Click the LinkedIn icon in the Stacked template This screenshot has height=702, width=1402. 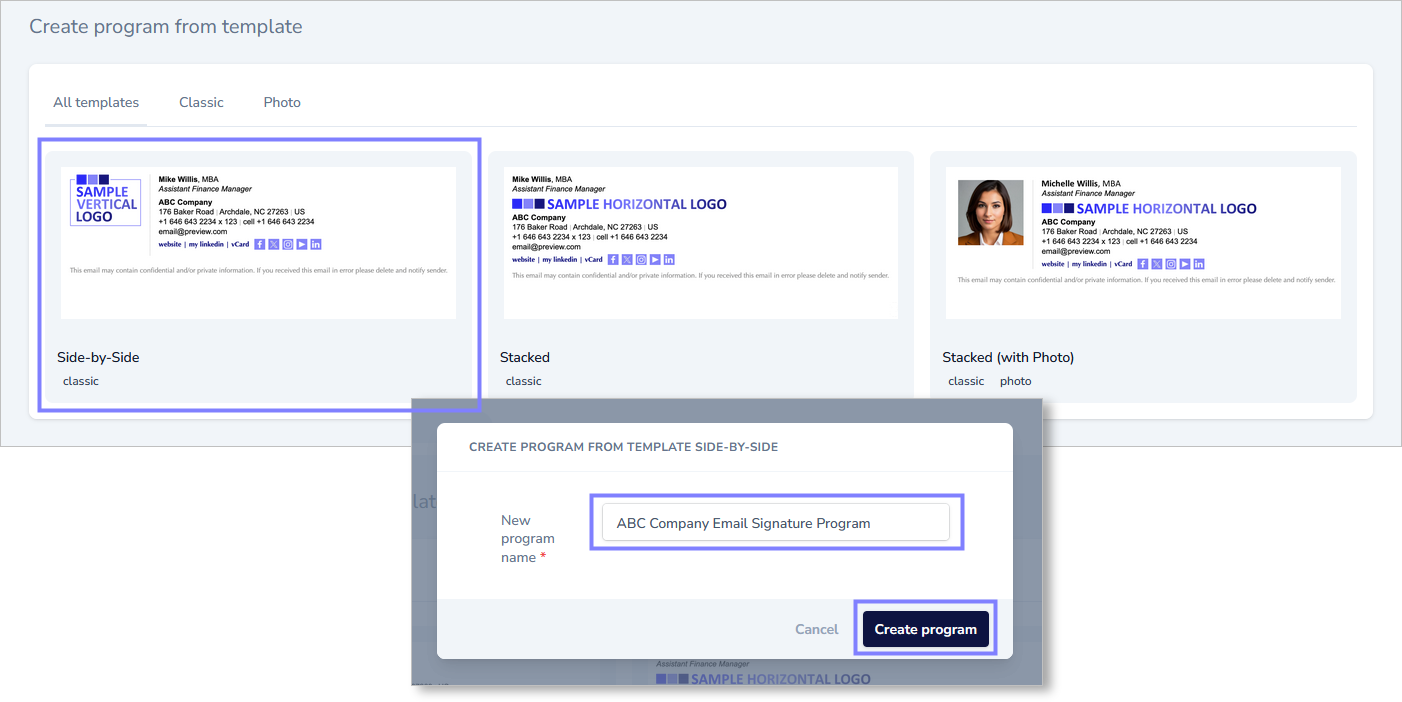(x=669, y=259)
